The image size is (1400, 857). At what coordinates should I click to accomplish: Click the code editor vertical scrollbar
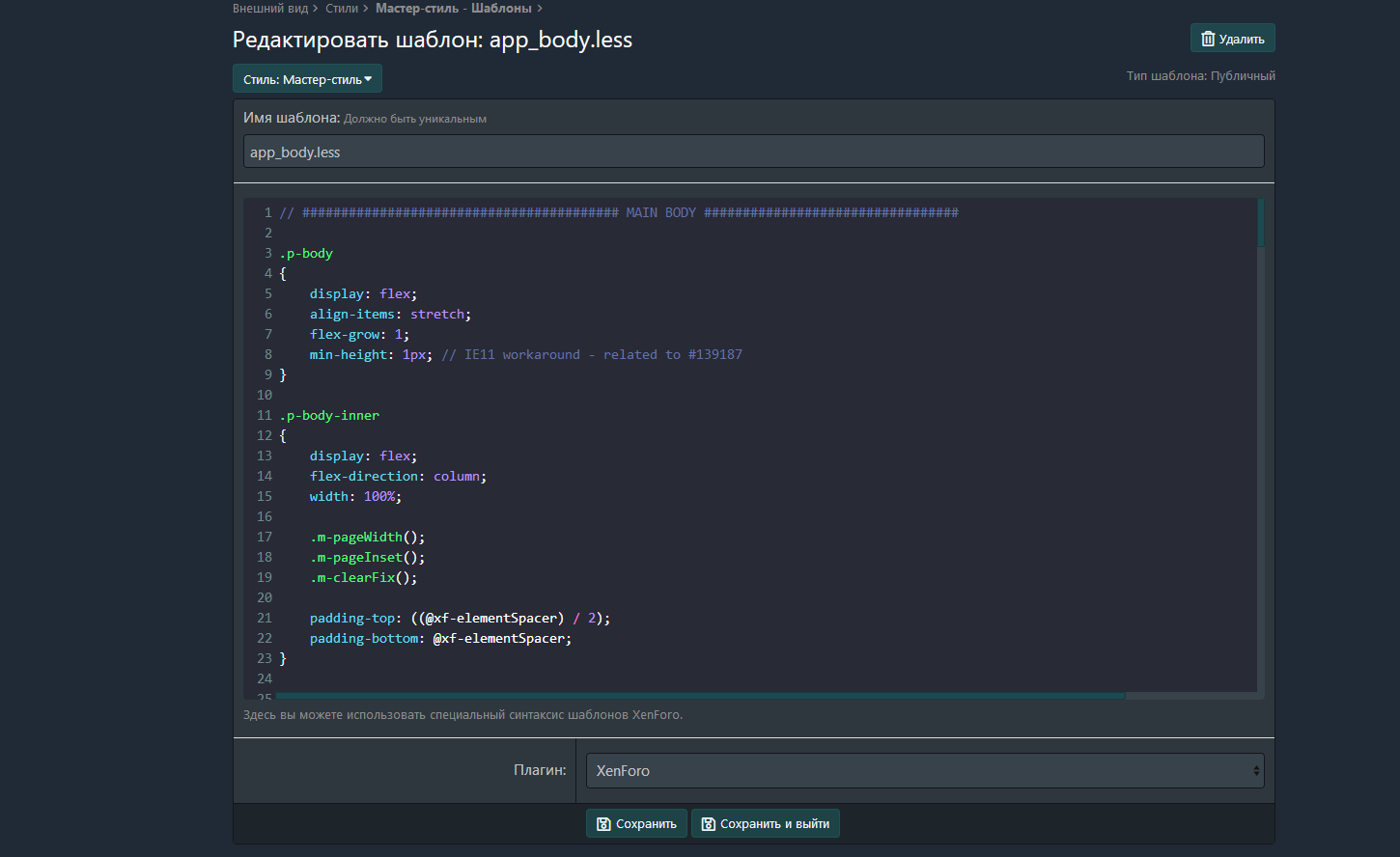[1260, 223]
